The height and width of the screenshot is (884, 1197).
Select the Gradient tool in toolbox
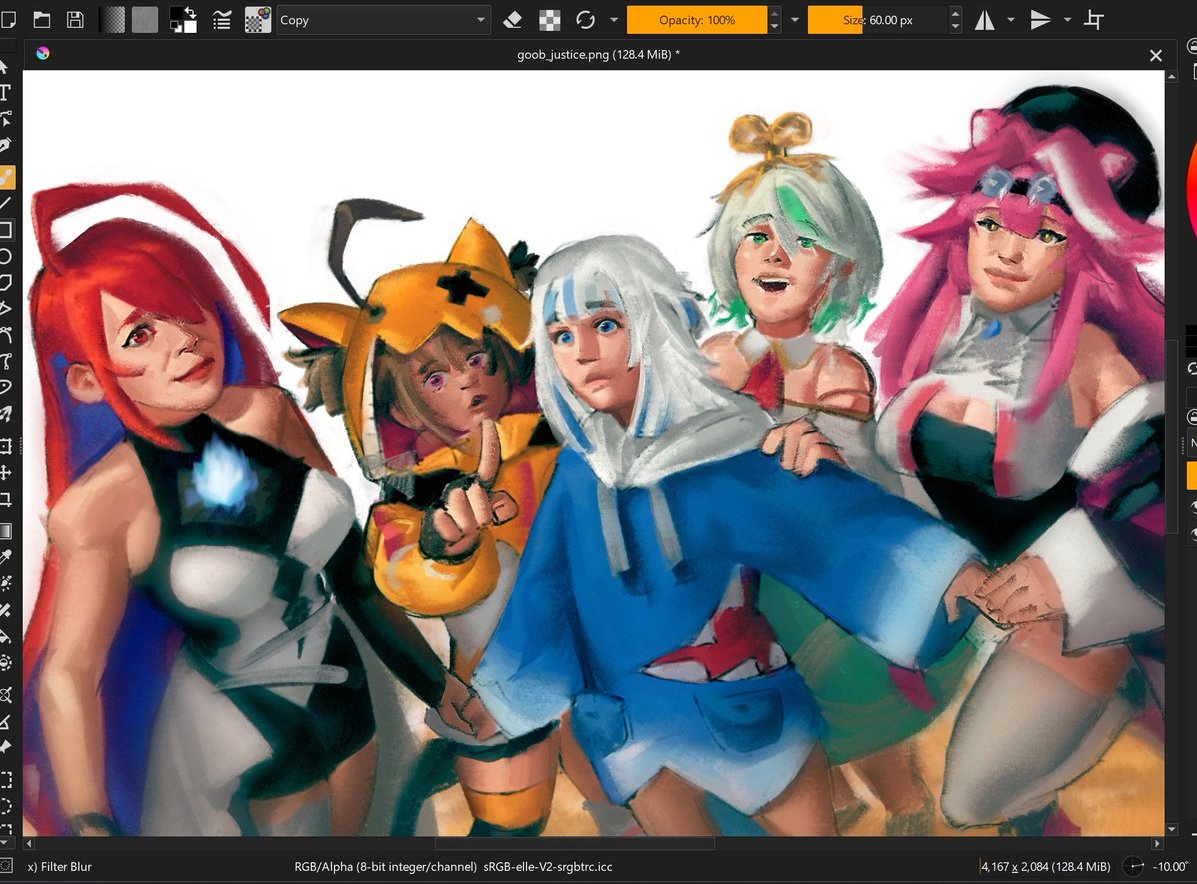[x=5, y=531]
